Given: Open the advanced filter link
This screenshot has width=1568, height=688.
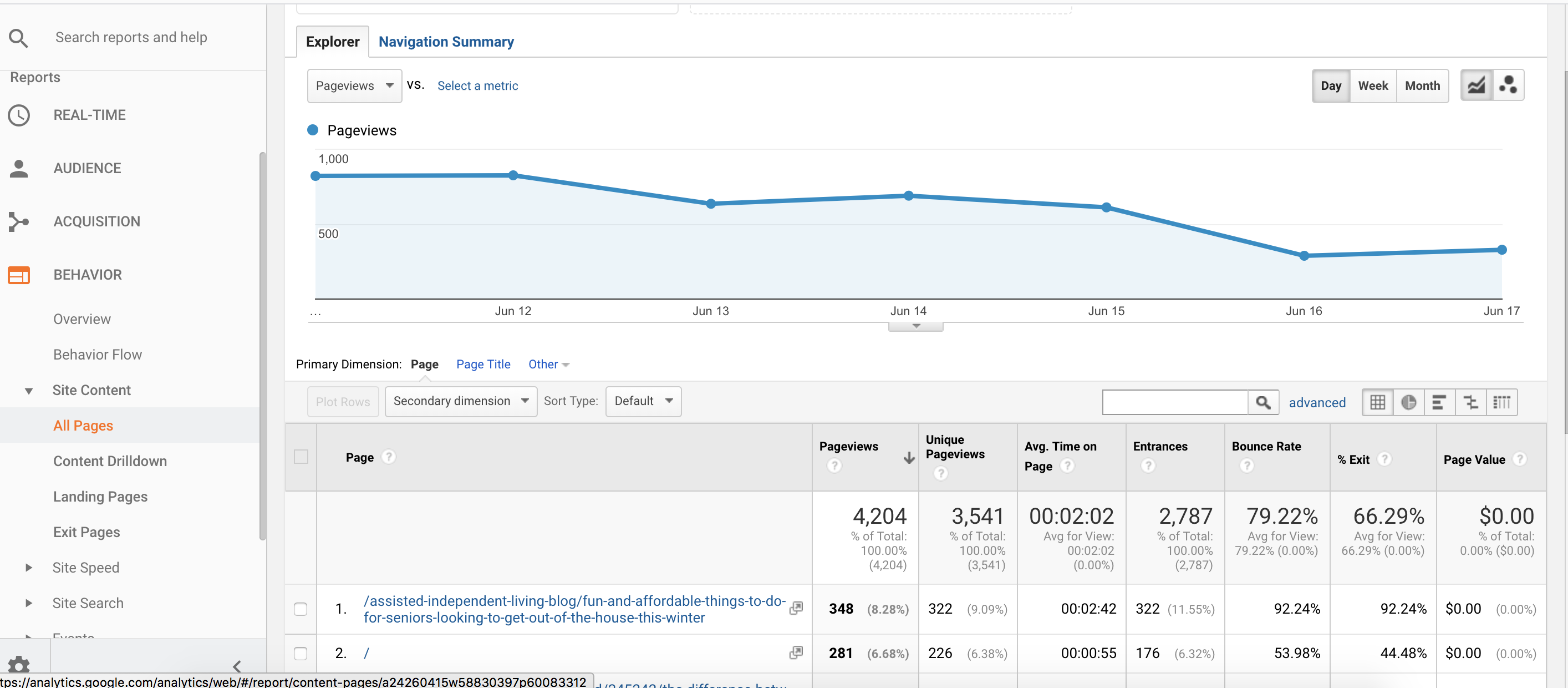Looking at the screenshot, I should click(x=1317, y=402).
